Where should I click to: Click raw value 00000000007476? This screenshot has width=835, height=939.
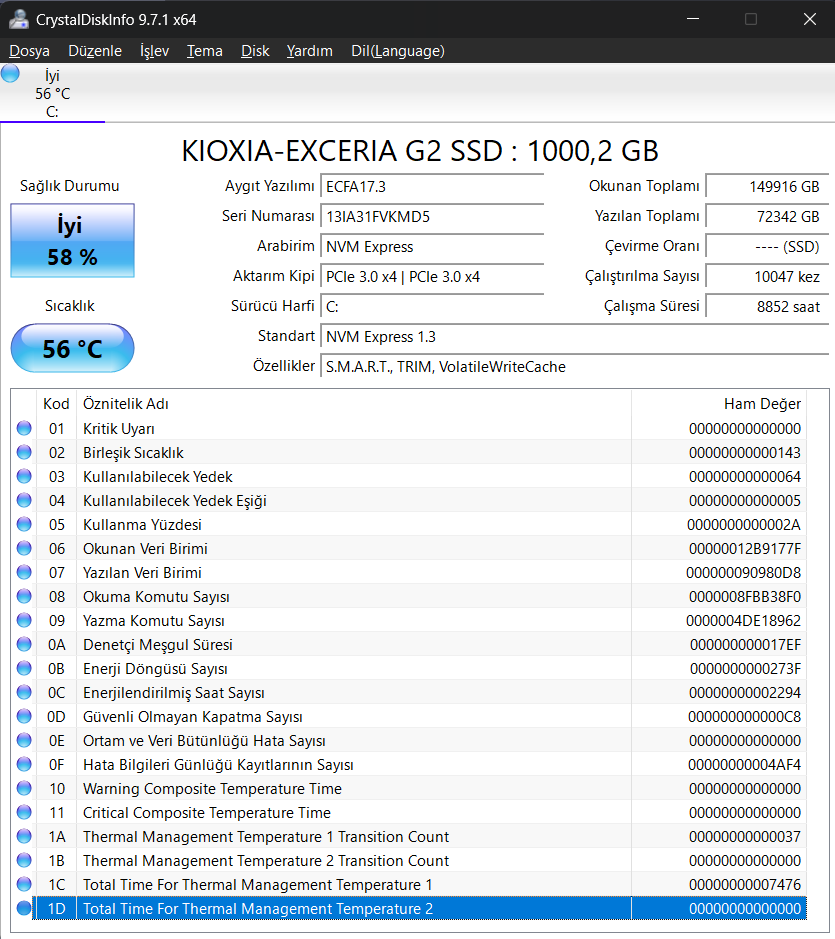[745, 885]
